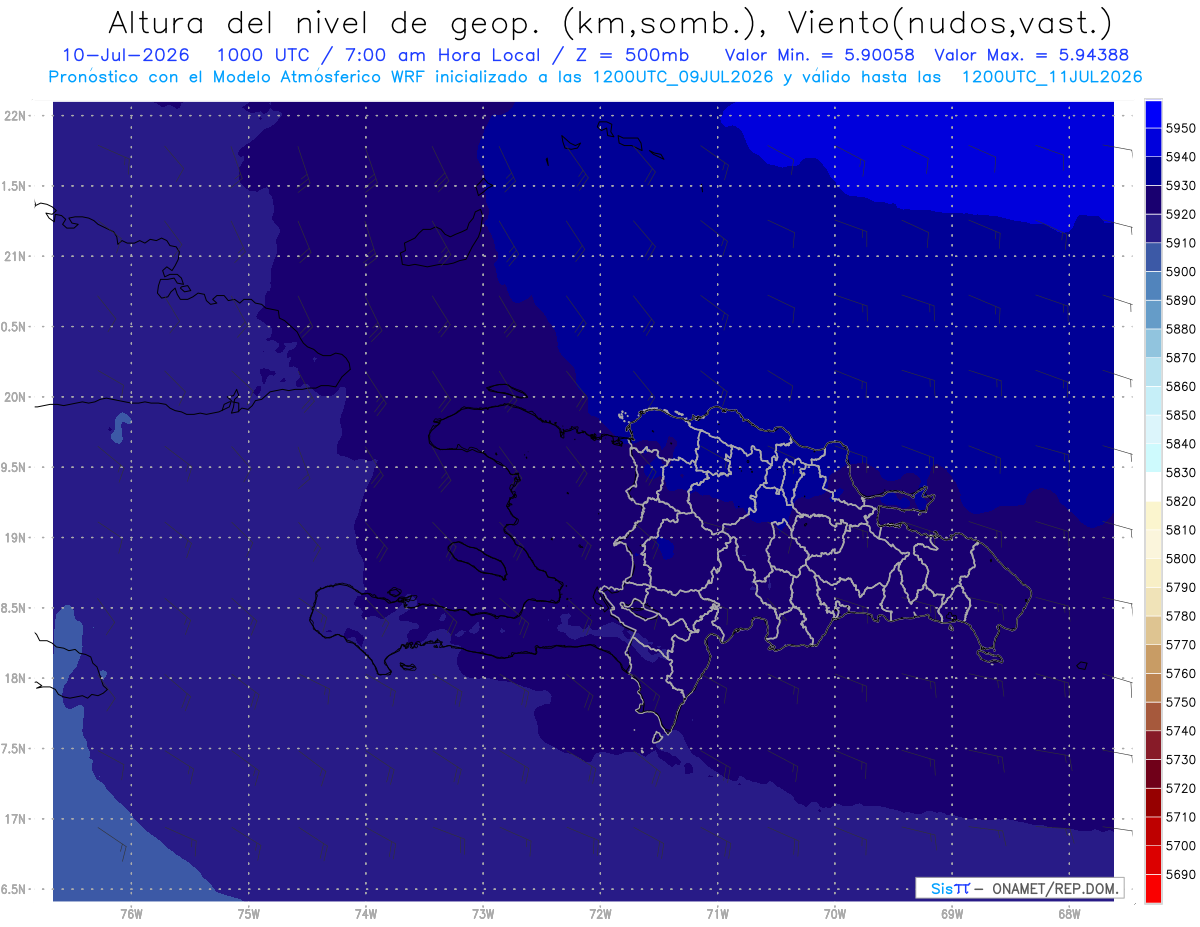Image resolution: width=1200 pixels, height=927 pixels.
Task: Click the bright blue swatch above 5950
Action: coord(1153,113)
